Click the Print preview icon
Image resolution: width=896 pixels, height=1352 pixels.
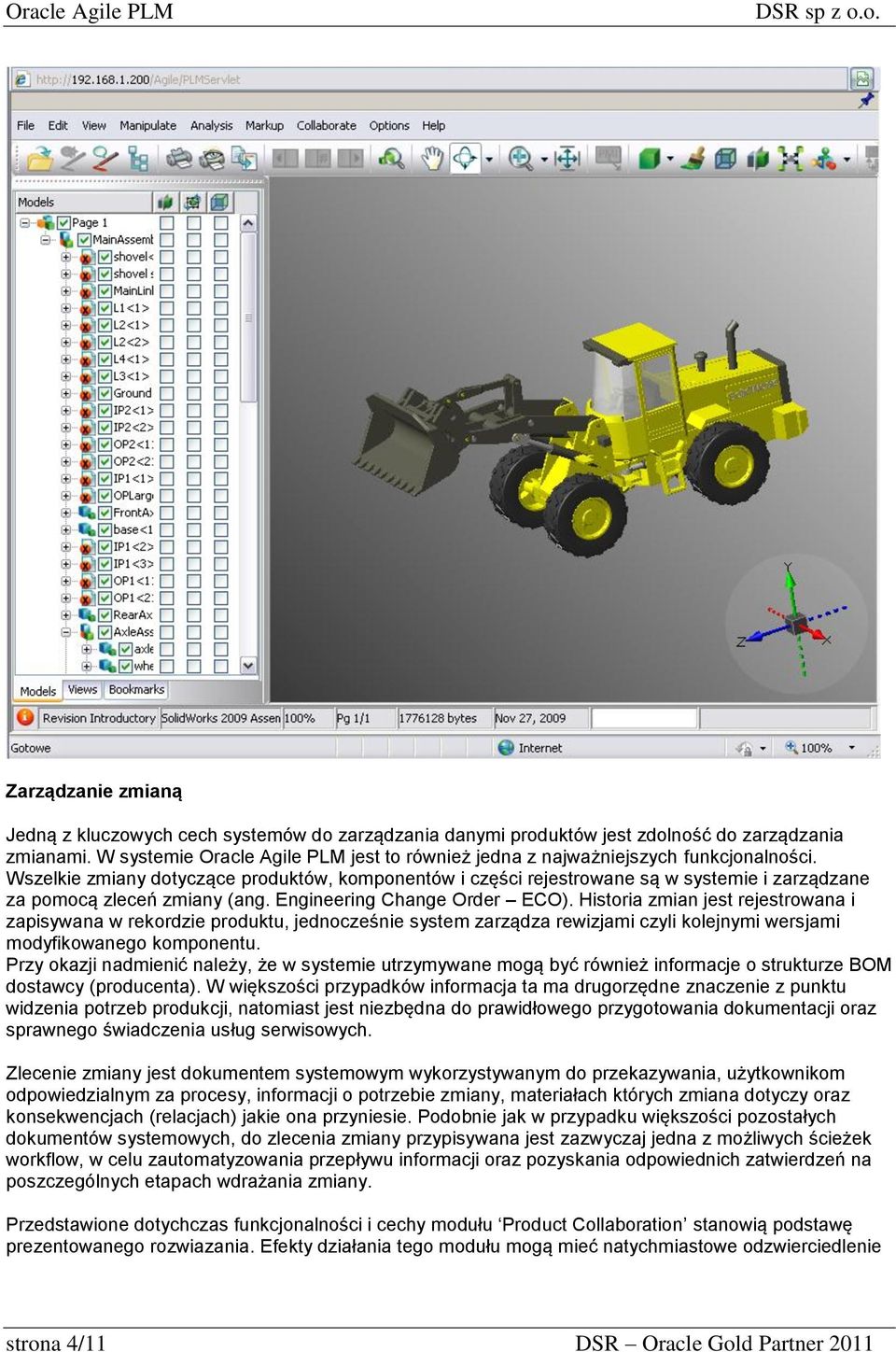point(212,159)
